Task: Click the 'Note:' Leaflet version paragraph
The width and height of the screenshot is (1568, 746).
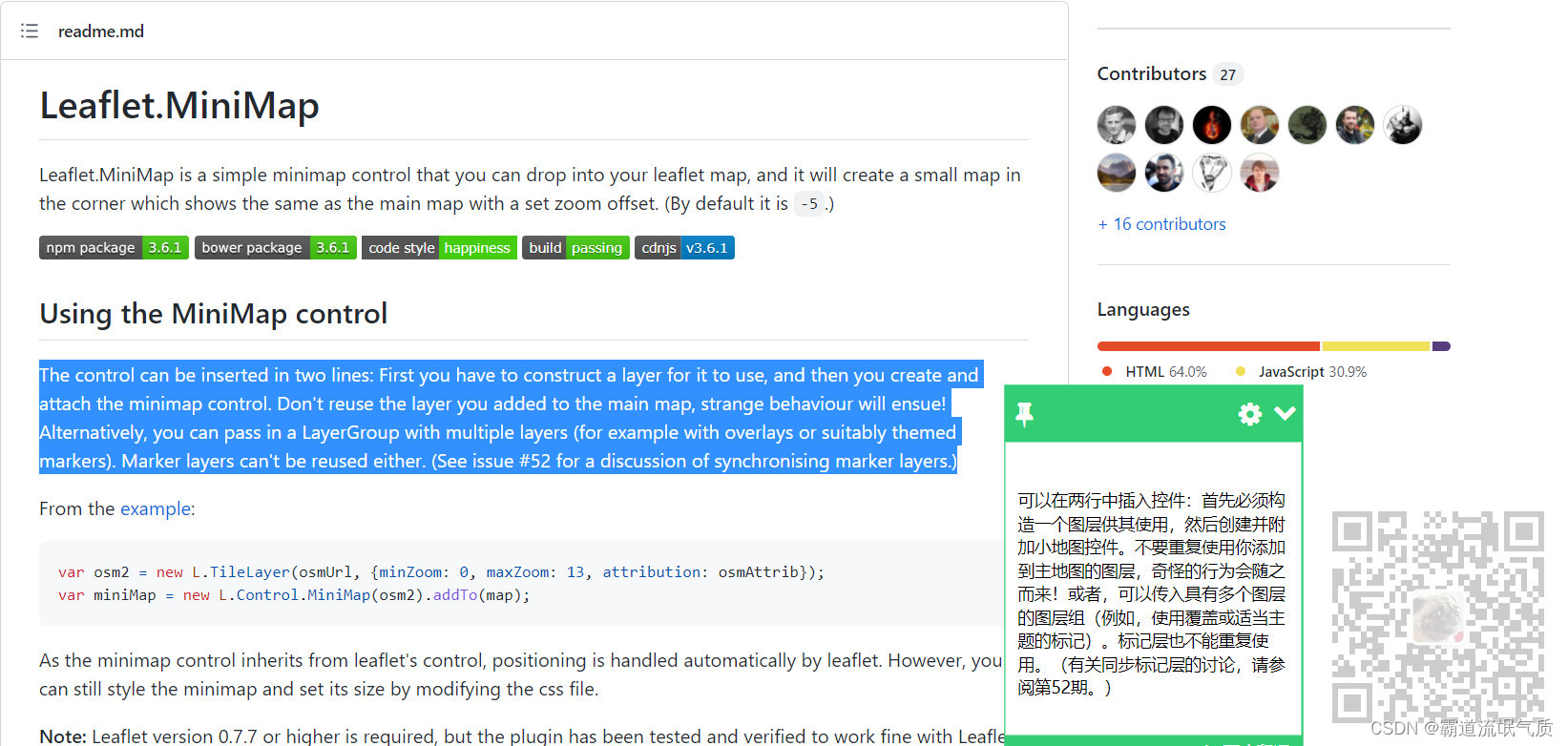Action: click(521, 736)
